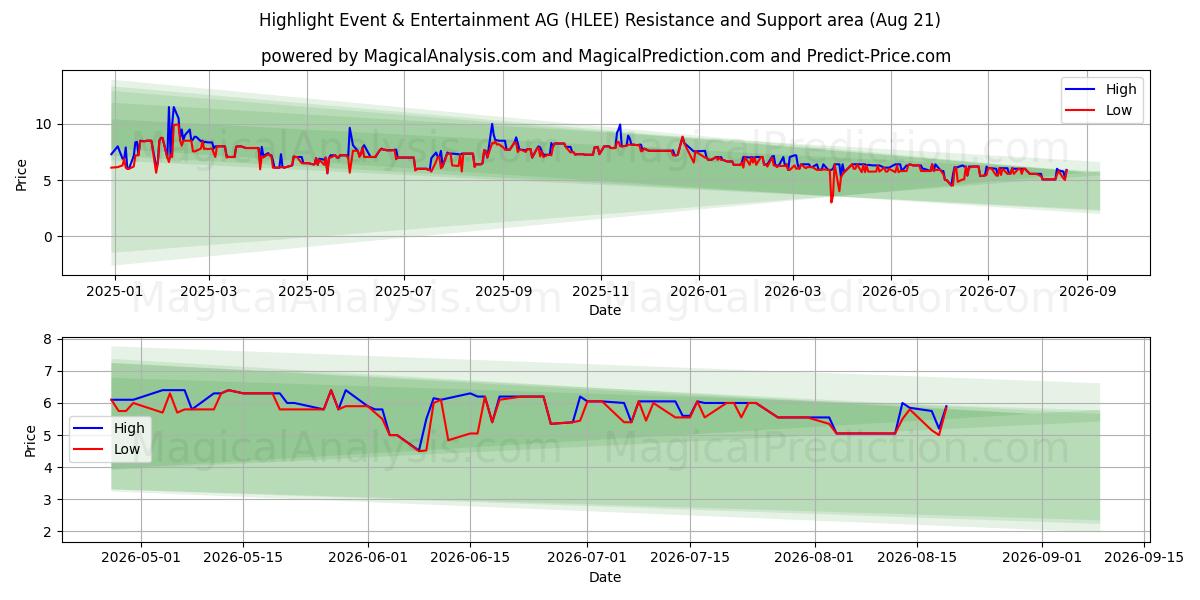Click the '2025-01' tick label
Image resolution: width=1200 pixels, height=600 pixels.
pos(114,291)
